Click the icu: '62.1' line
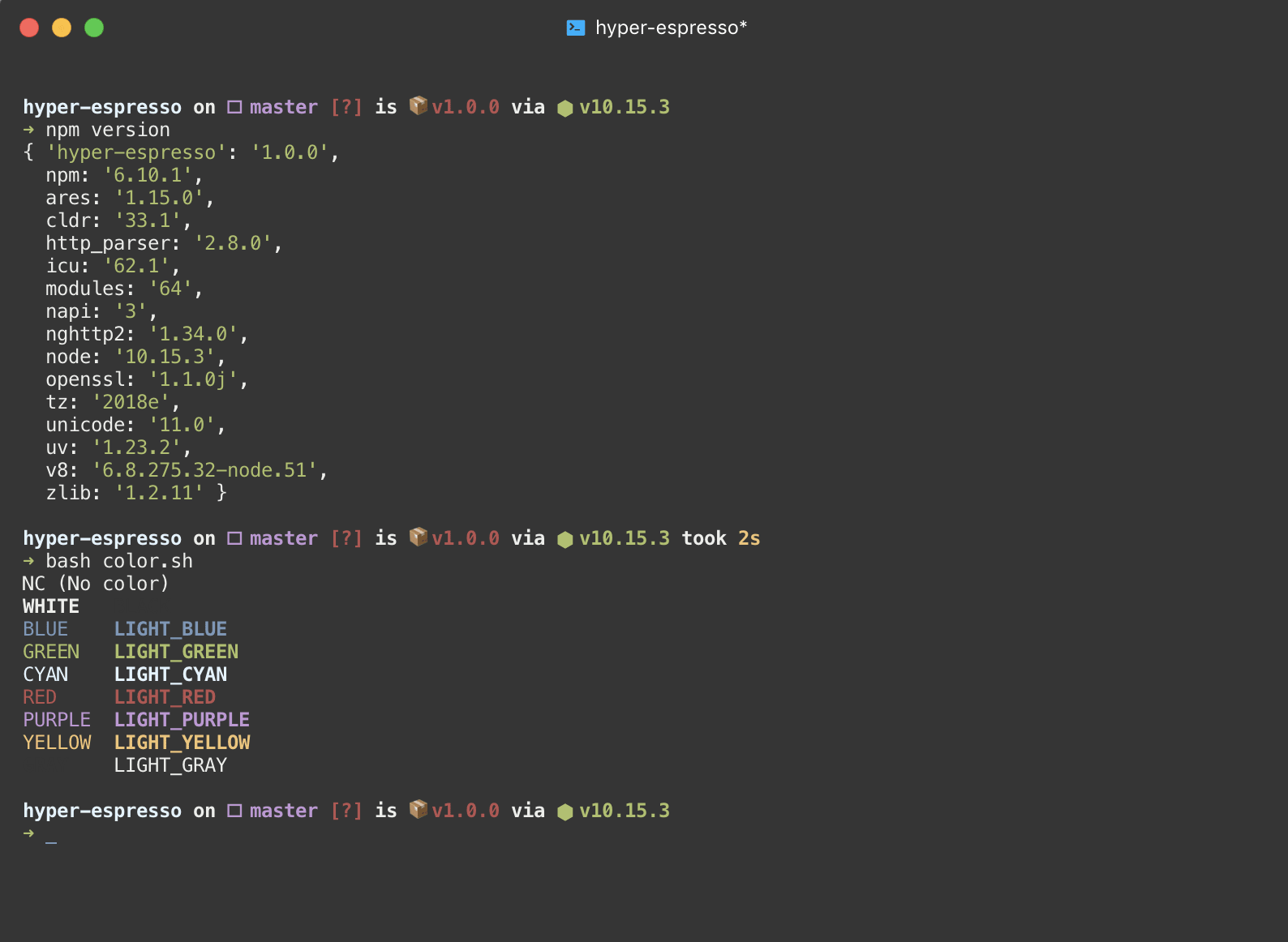The height and width of the screenshot is (942, 1288). pos(113,266)
